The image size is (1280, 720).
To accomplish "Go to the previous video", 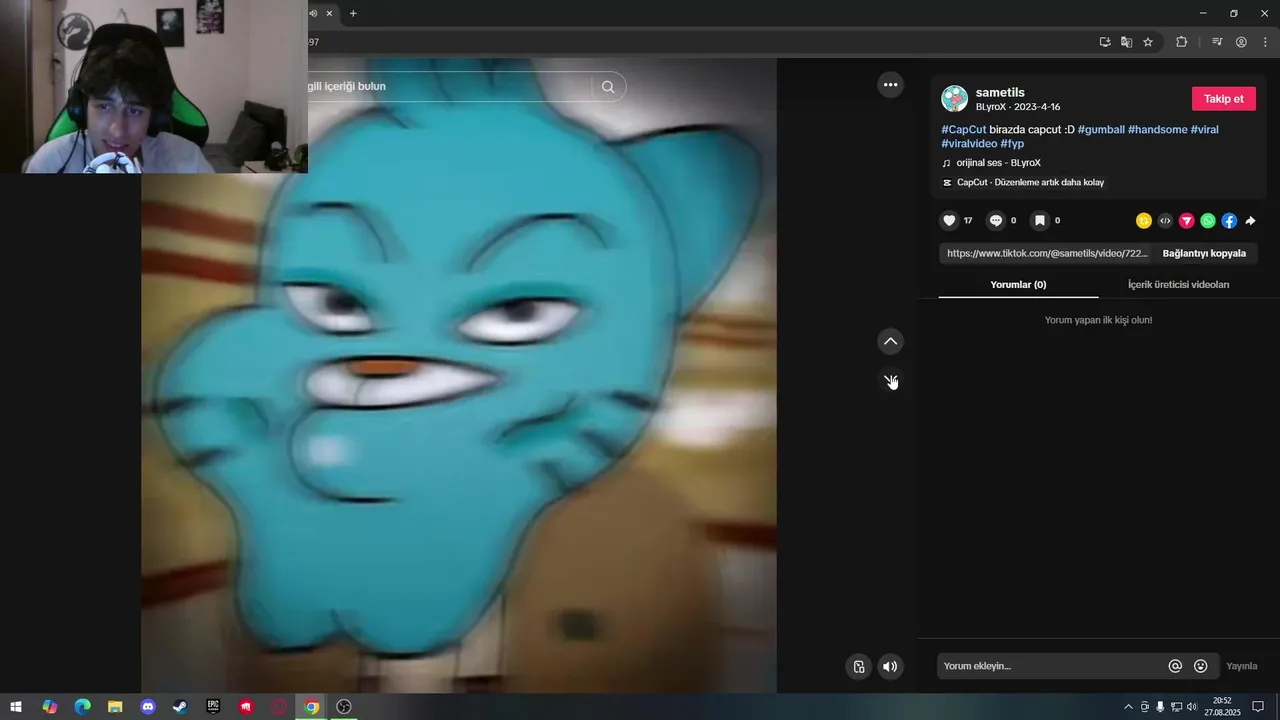I will pyautogui.click(x=890, y=342).
